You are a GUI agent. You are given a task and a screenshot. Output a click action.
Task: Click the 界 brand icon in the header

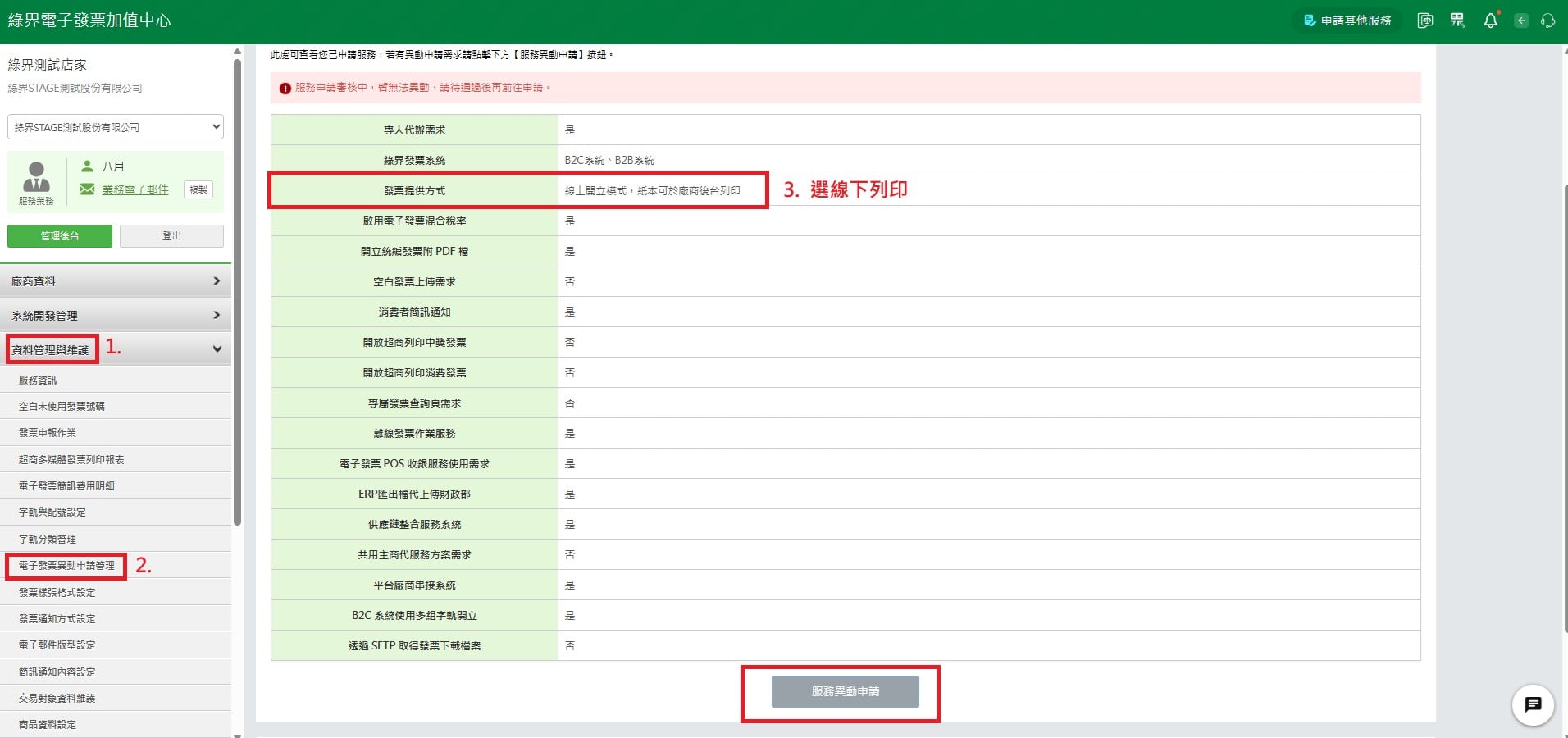[x=1457, y=20]
